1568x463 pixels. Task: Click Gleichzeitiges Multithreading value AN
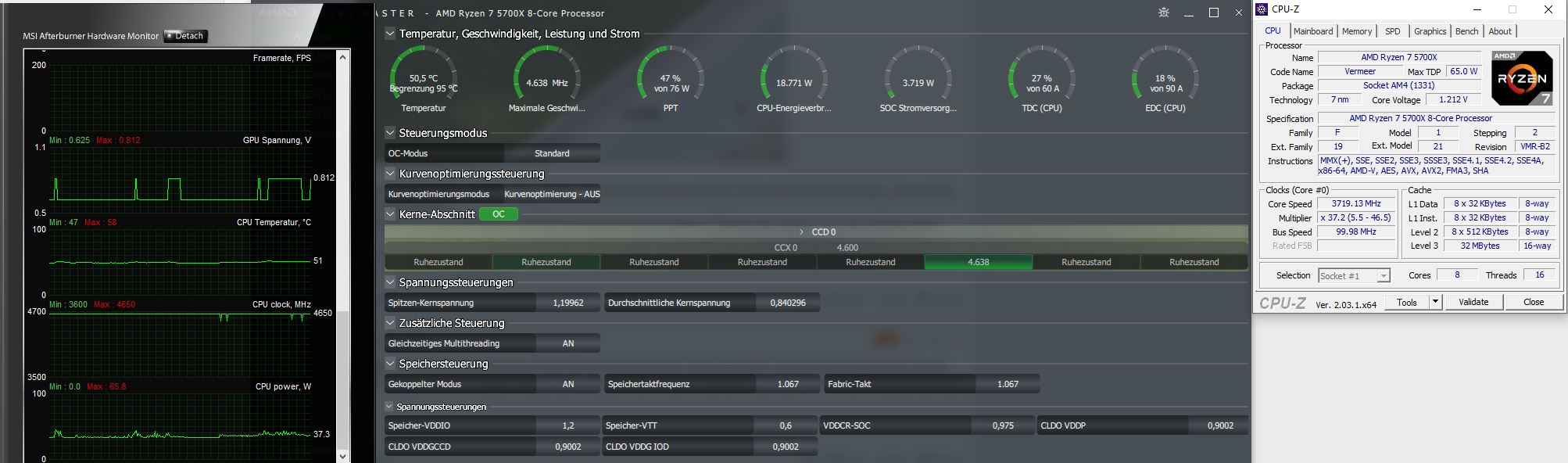[568, 343]
